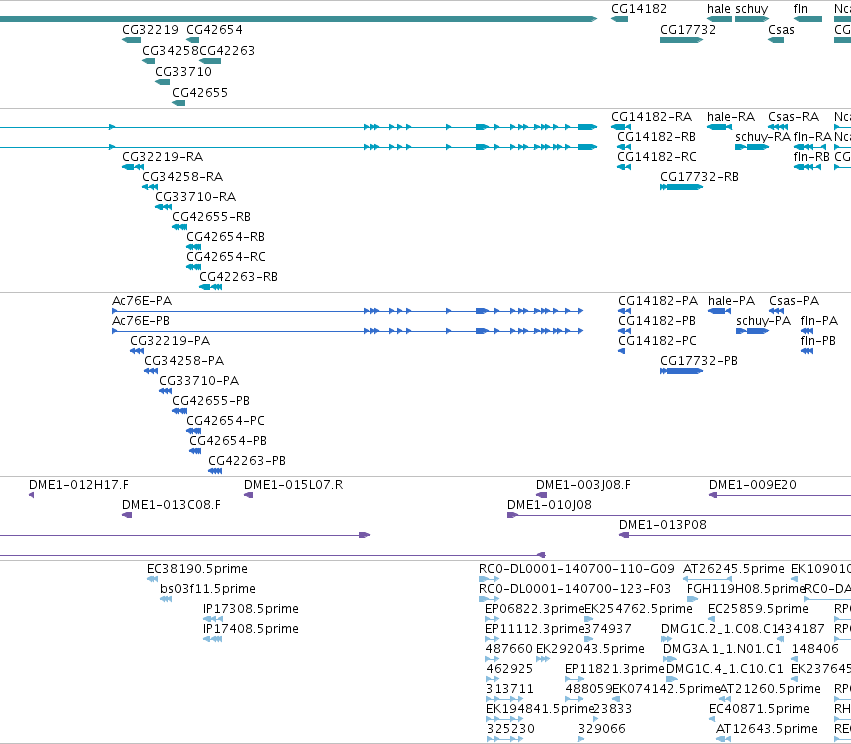Select transcript Csas-RA
The height and width of the screenshot is (744, 851).
coord(793,117)
